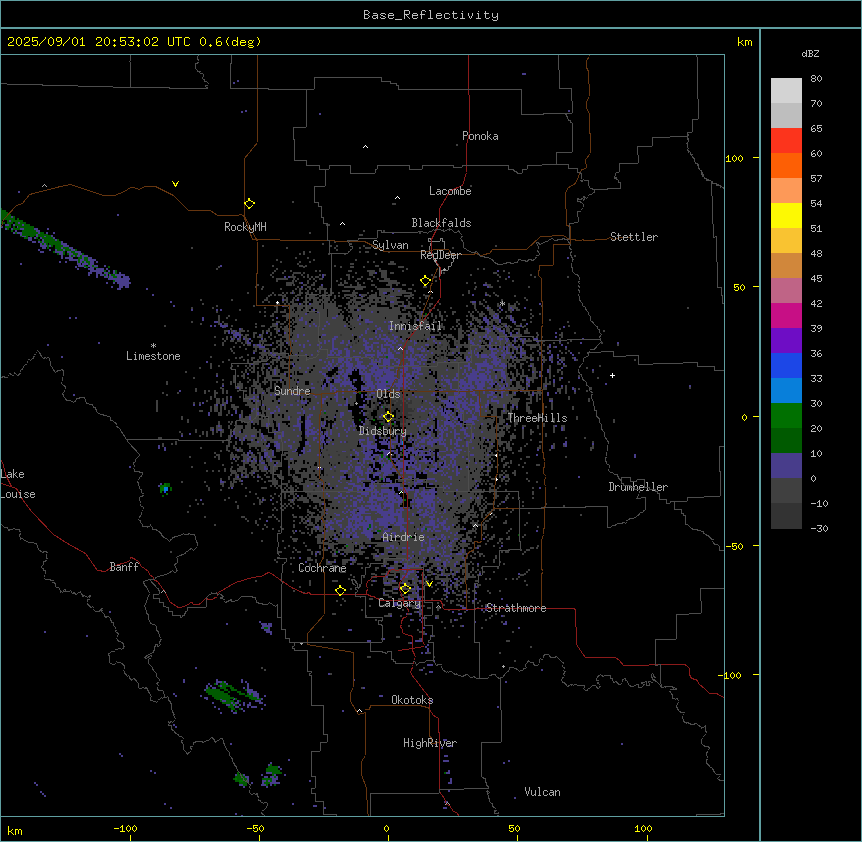
Task: Select the Lake Louise label
Action: 18,484
